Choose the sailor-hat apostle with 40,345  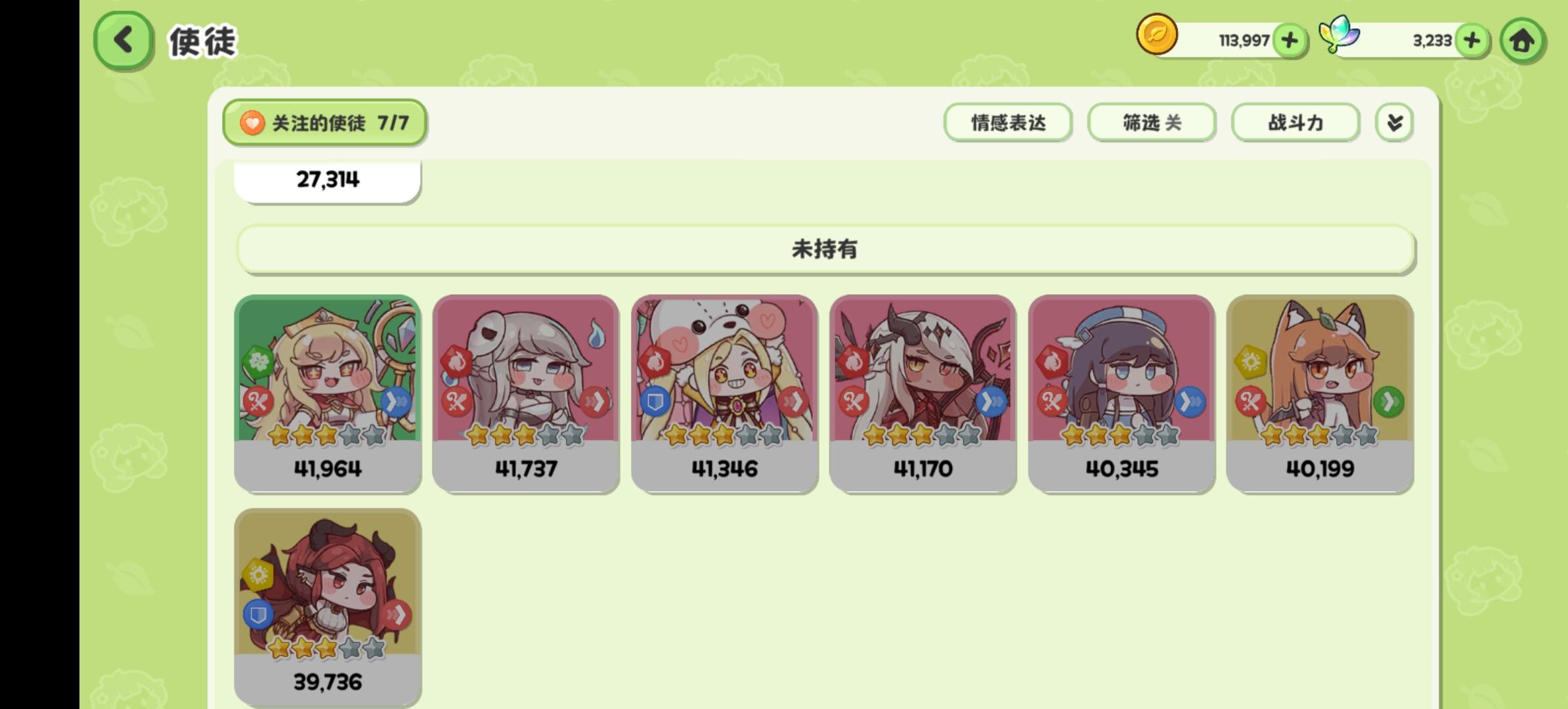(1122, 393)
